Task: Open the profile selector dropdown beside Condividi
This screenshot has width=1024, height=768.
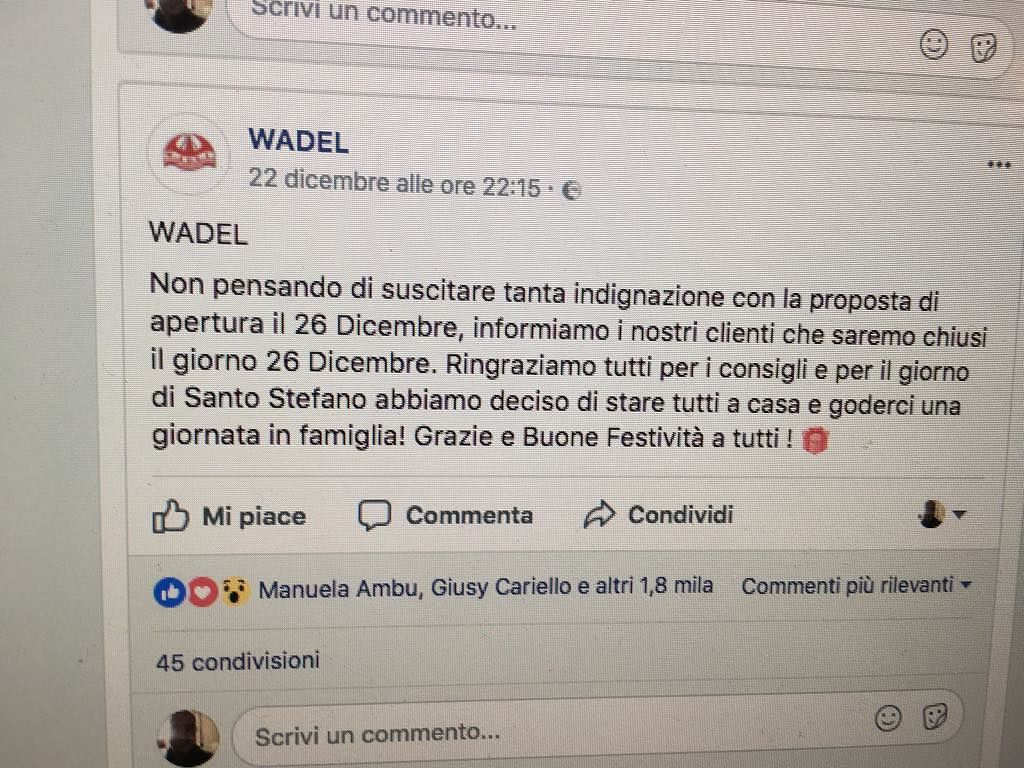Action: (941, 515)
